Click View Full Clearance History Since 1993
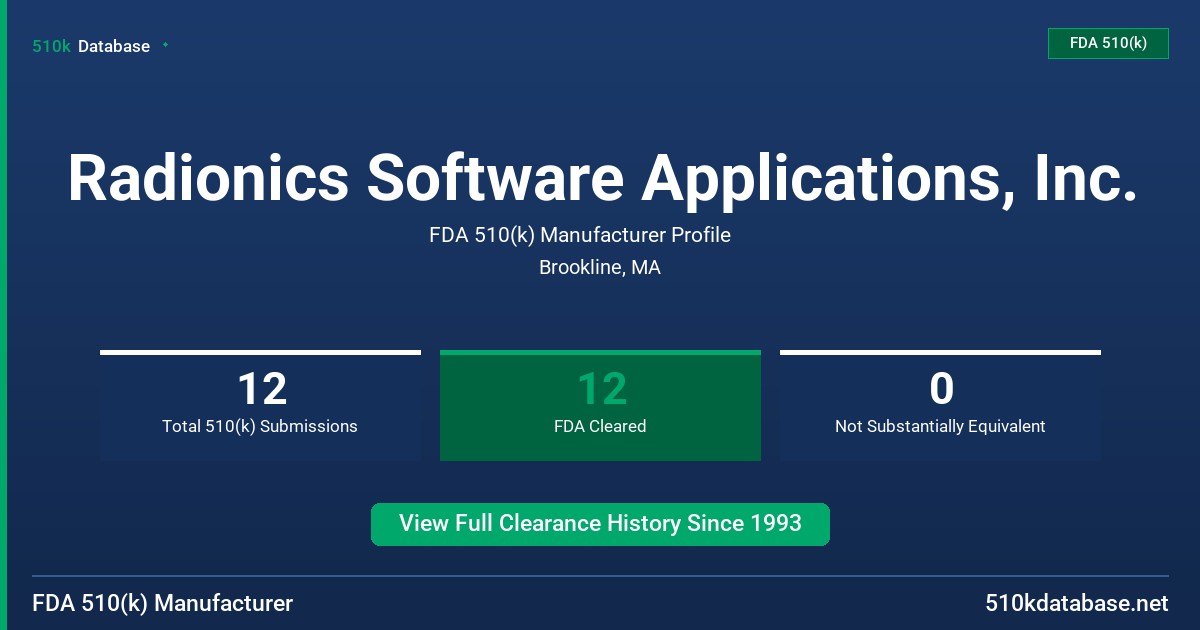This screenshot has width=1200, height=630. [x=600, y=524]
